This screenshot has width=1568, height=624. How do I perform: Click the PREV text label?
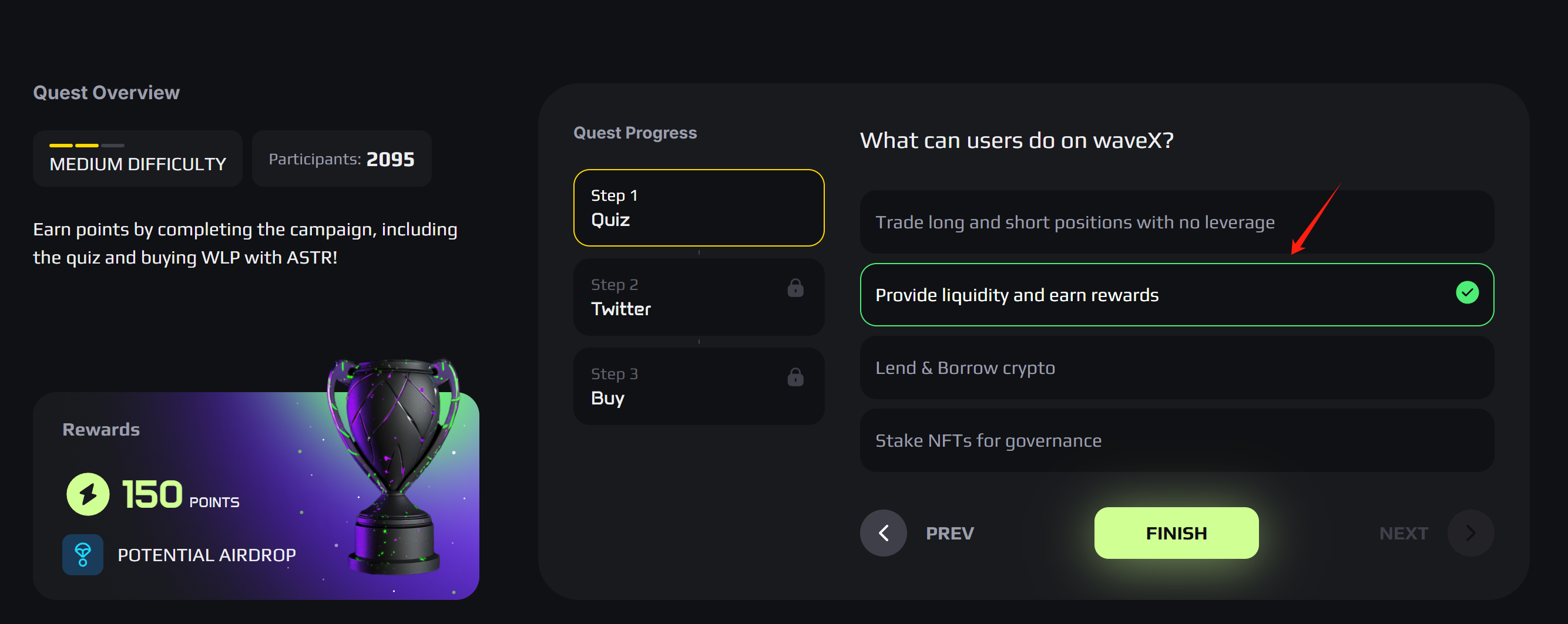click(949, 534)
